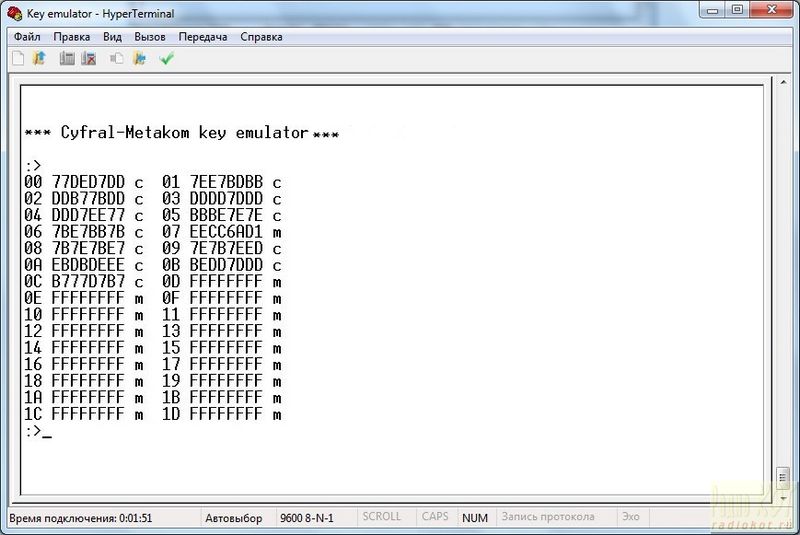800x535 pixels.
Task: Click the NUM indicator in status bar
Action: (474, 518)
